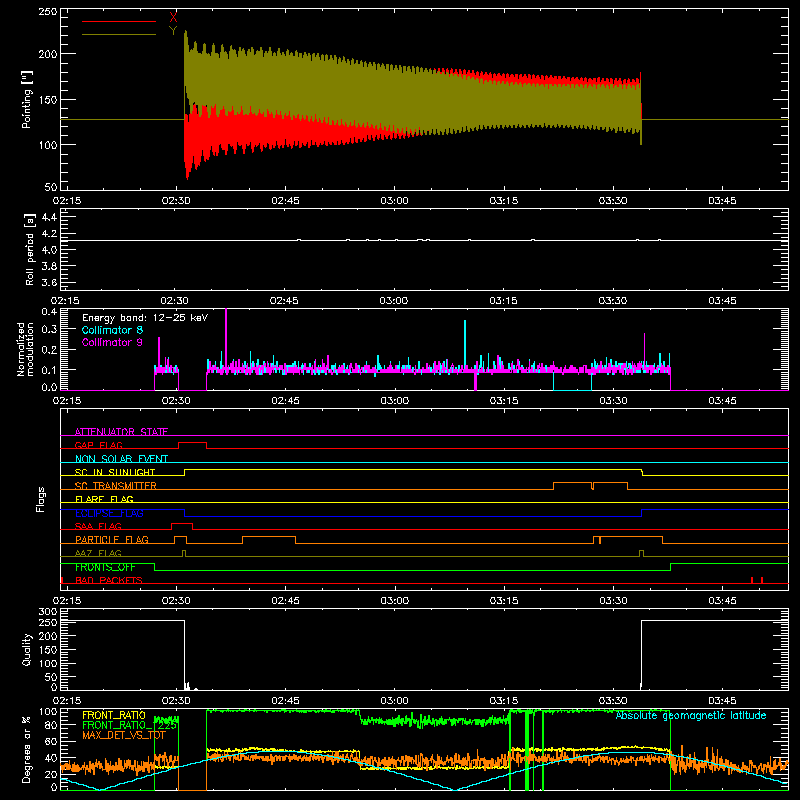Click the 250 tick on the Pointing axis
This screenshot has width=800, height=800.
47,12
